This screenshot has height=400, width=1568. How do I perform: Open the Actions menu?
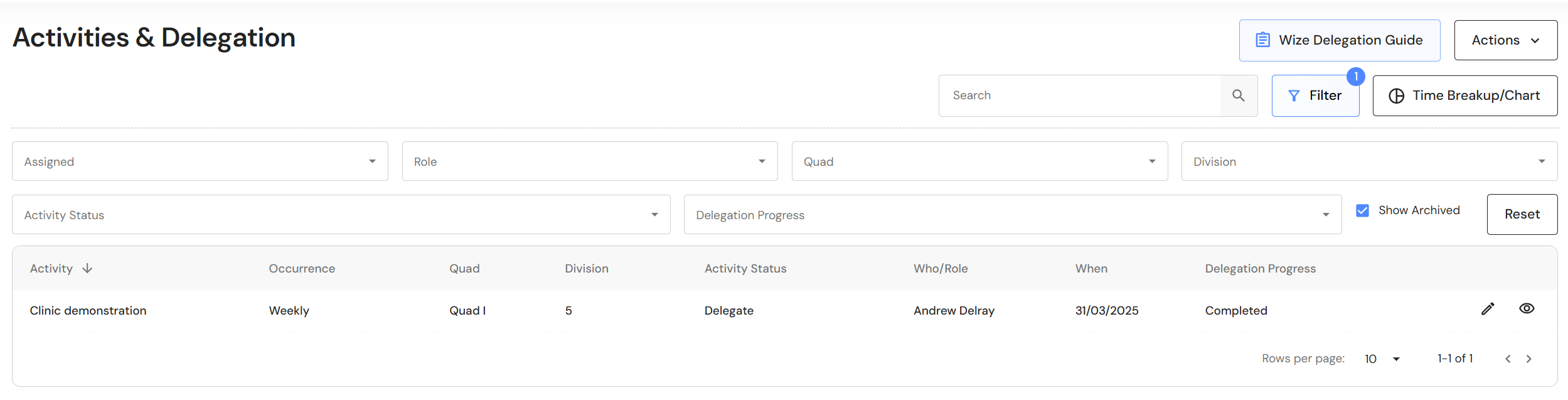tap(1505, 40)
